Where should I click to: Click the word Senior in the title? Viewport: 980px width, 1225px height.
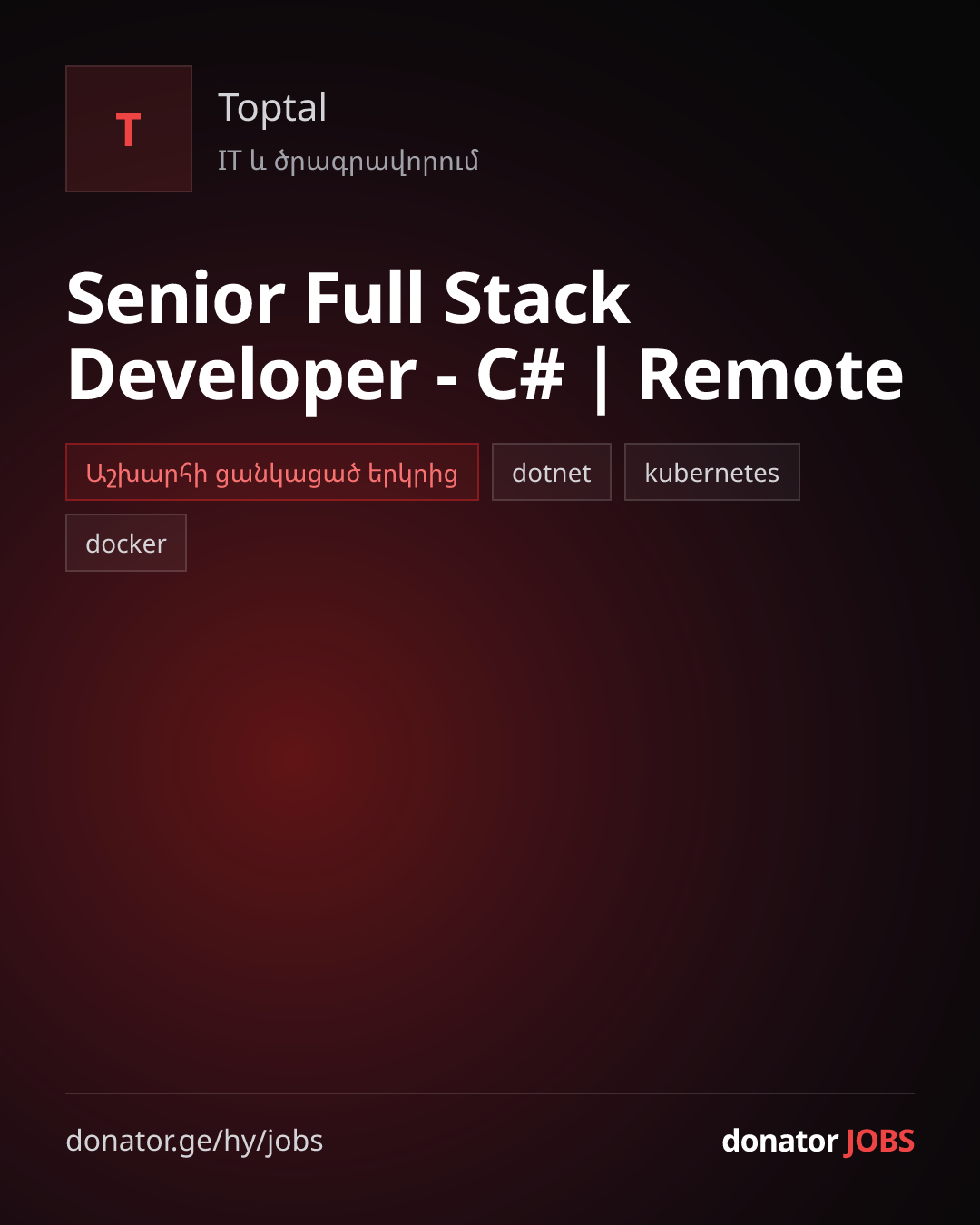point(177,298)
